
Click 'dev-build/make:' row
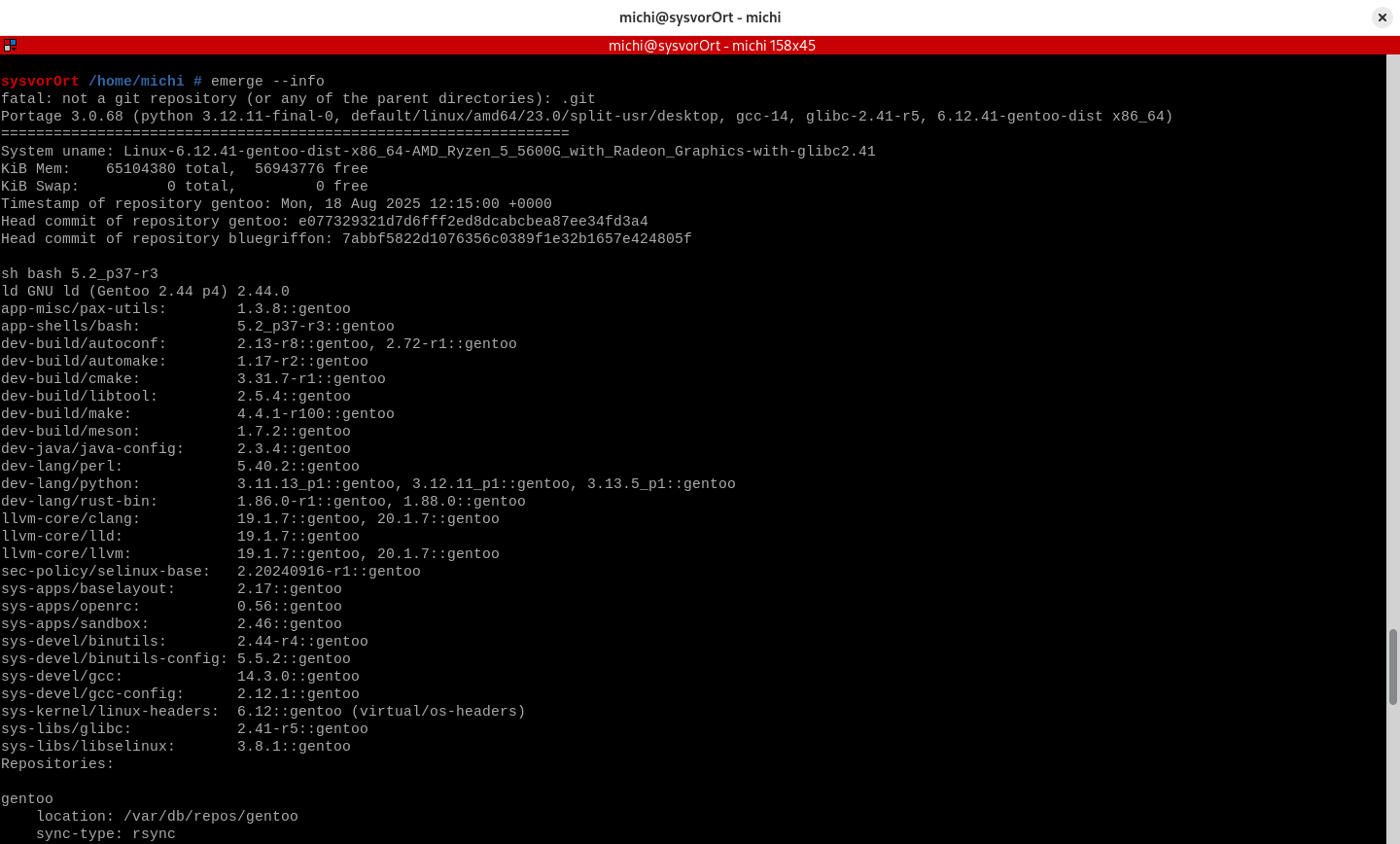197,414
